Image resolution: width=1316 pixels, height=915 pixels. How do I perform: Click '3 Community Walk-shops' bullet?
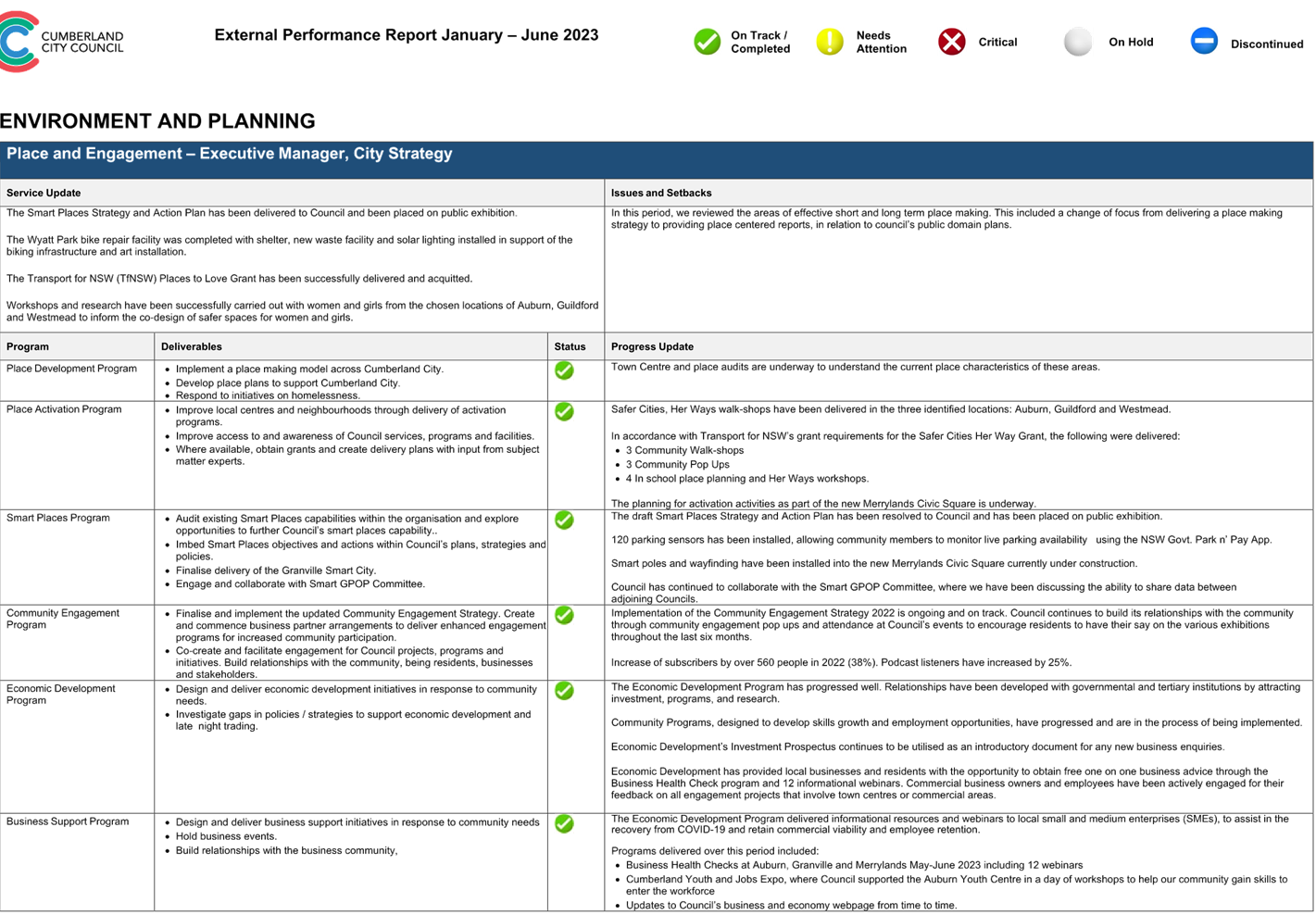click(x=684, y=450)
